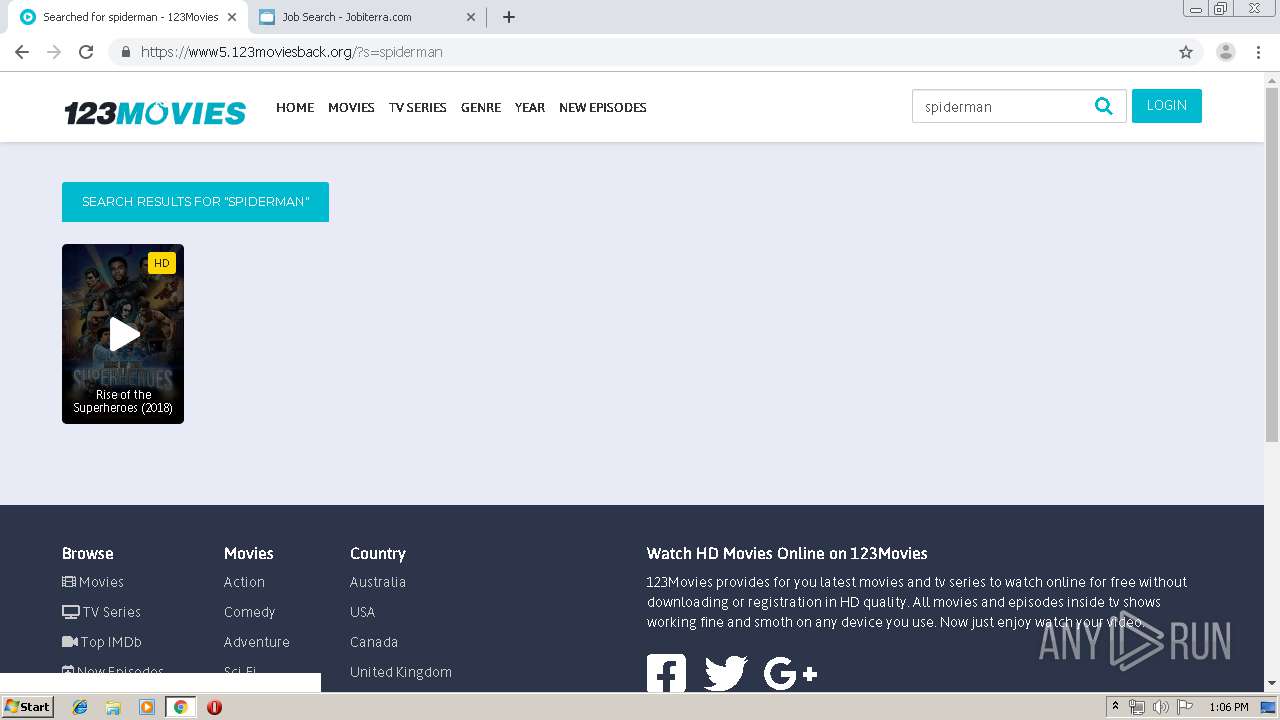The image size is (1280, 720).
Task: Click the 123Movies logo
Action: [155, 112]
